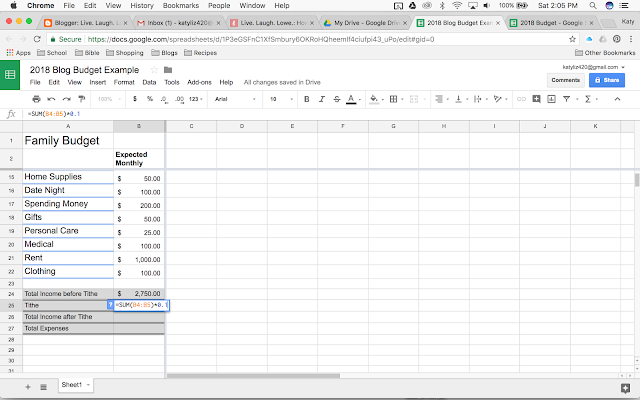Open the File menu in Sheets
The height and width of the screenshot is (400, 640).
[x=35, y=82]
